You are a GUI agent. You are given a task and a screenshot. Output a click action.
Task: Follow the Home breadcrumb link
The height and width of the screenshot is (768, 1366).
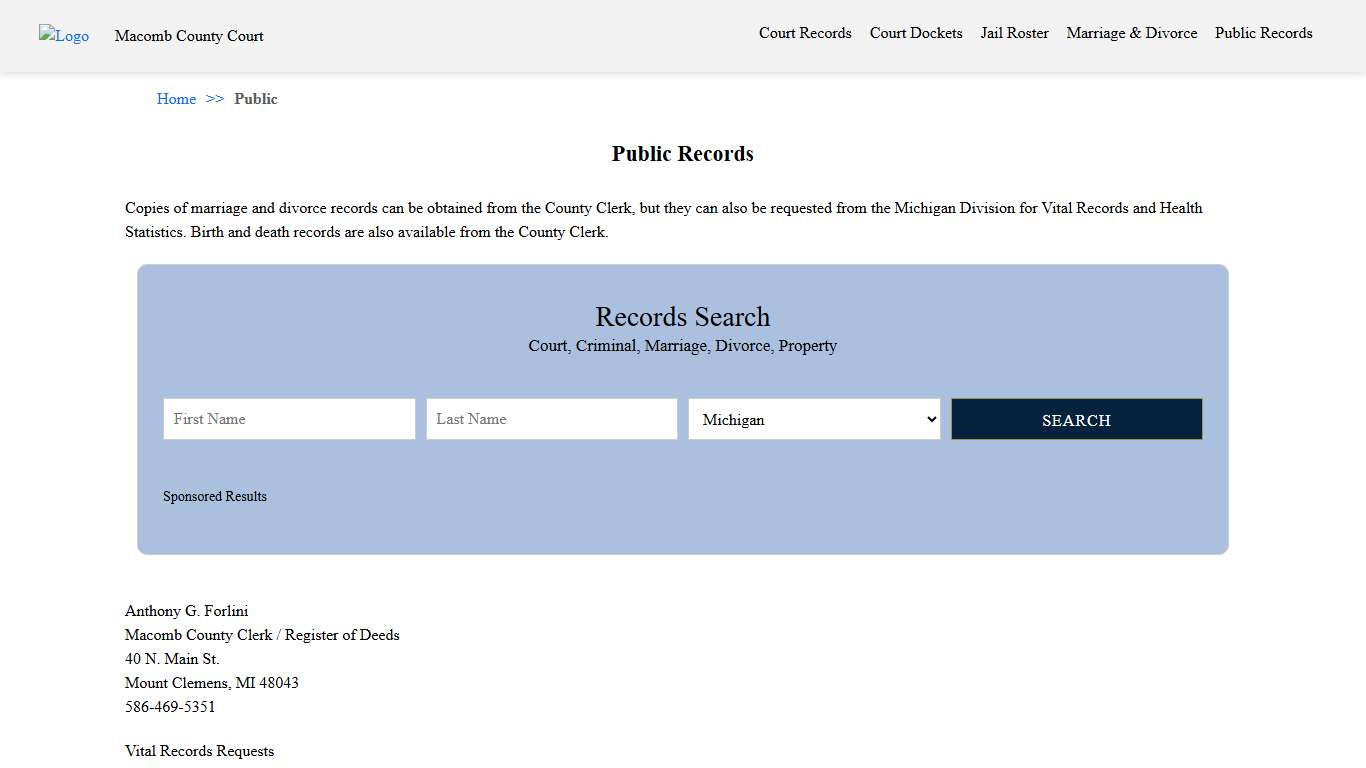click(x=176, y=98)
